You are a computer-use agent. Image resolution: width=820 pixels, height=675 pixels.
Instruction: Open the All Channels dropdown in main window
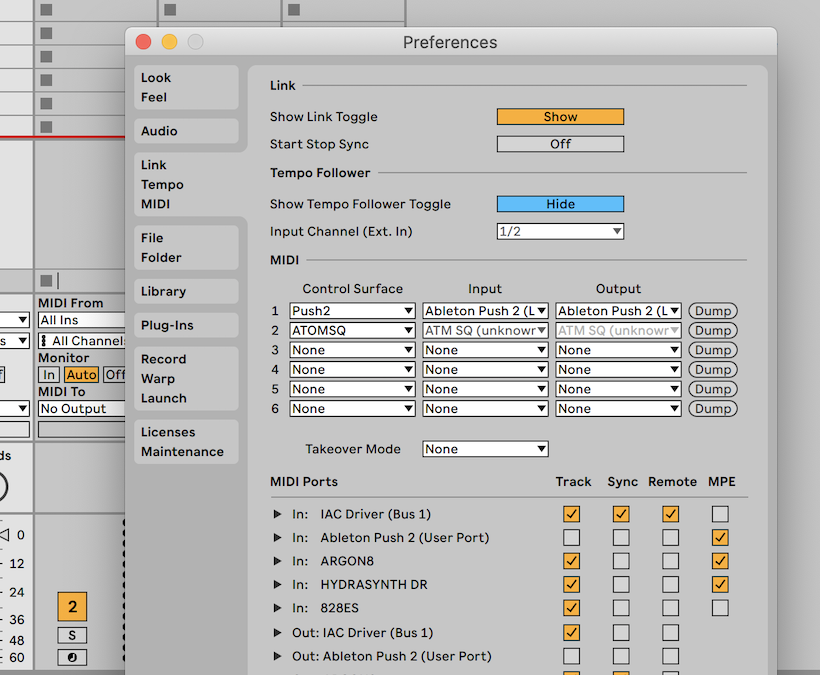point(82,341)
